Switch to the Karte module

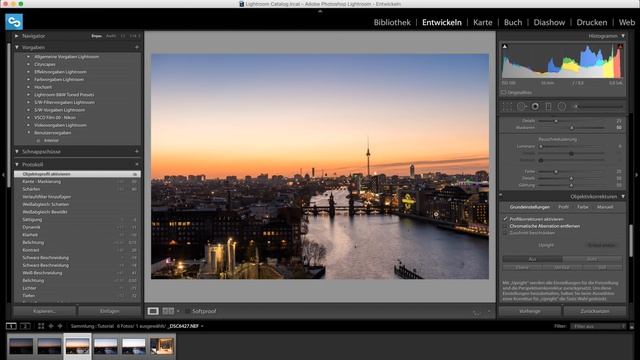tap(482, 22)
